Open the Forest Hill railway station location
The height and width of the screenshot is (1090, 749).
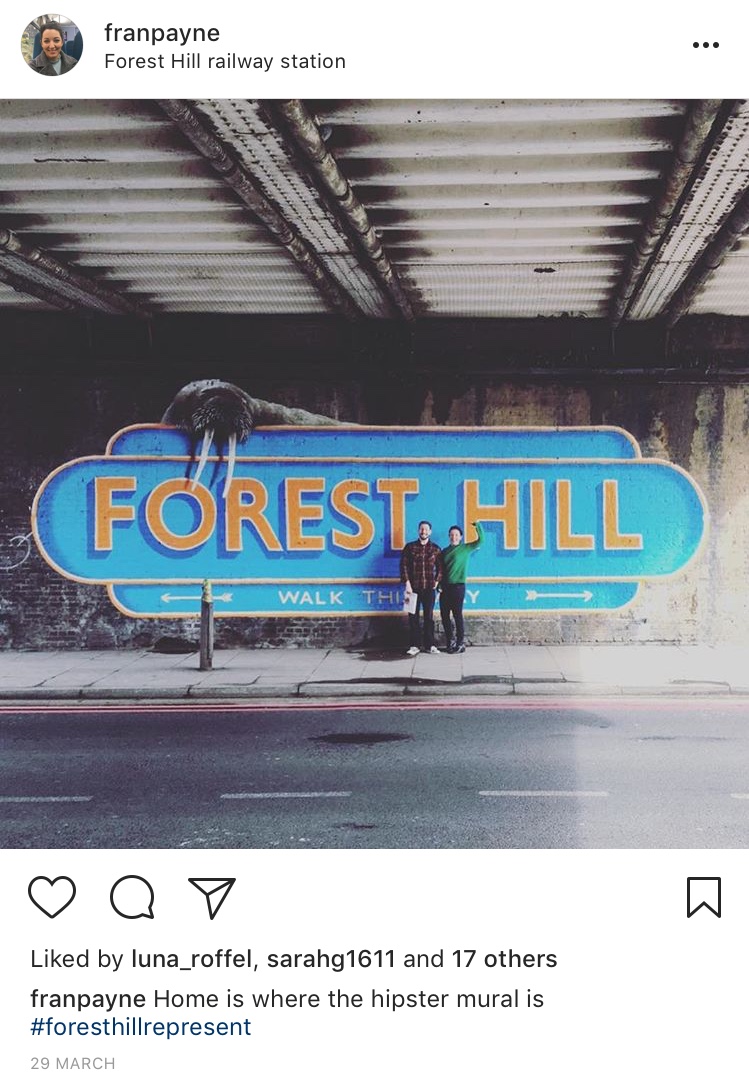click(x=225, y=61)
